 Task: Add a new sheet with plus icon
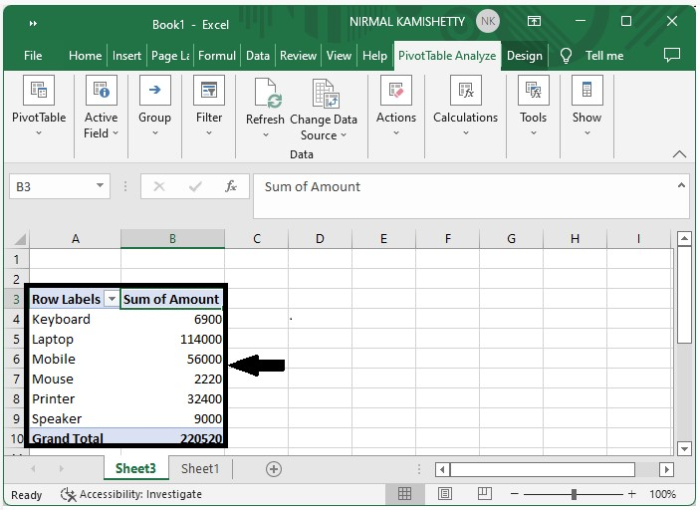[x=273, y=469]
